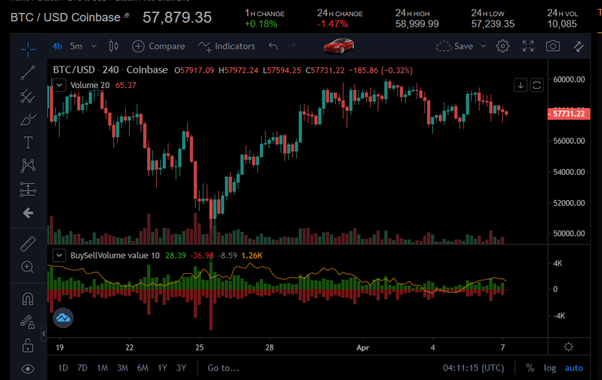Select the forecasting position tool
This screenshot has width=602, height=380.
(x=28, y=189)
